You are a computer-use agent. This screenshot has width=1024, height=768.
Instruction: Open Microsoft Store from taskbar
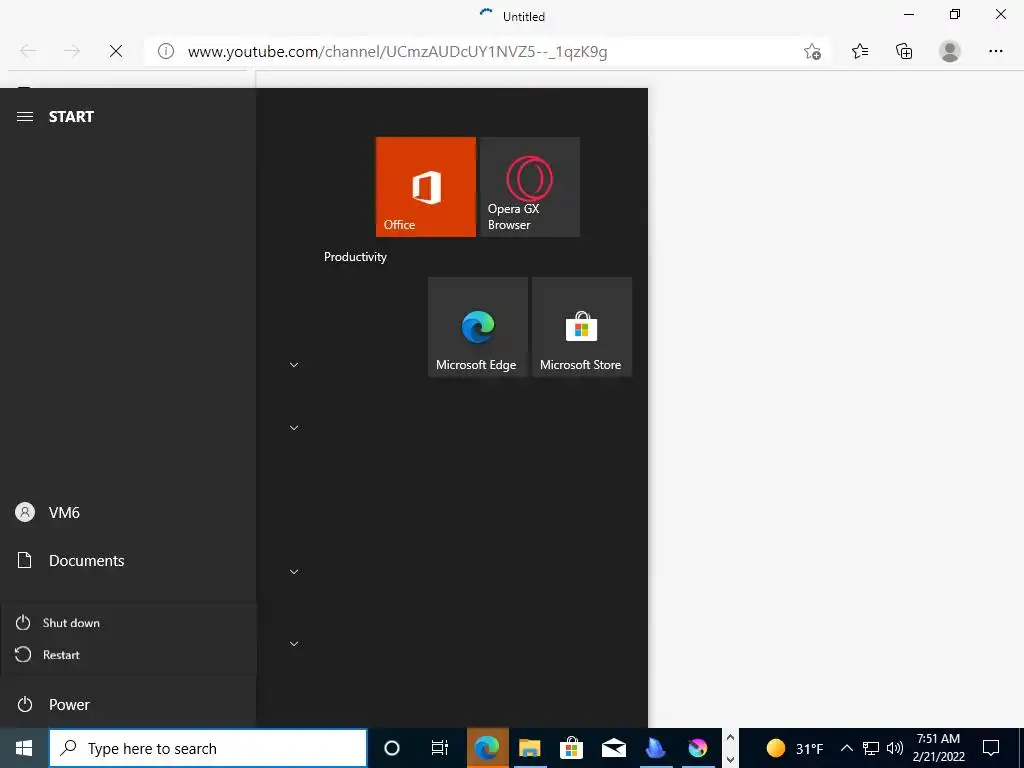click(x=571, y=748)
